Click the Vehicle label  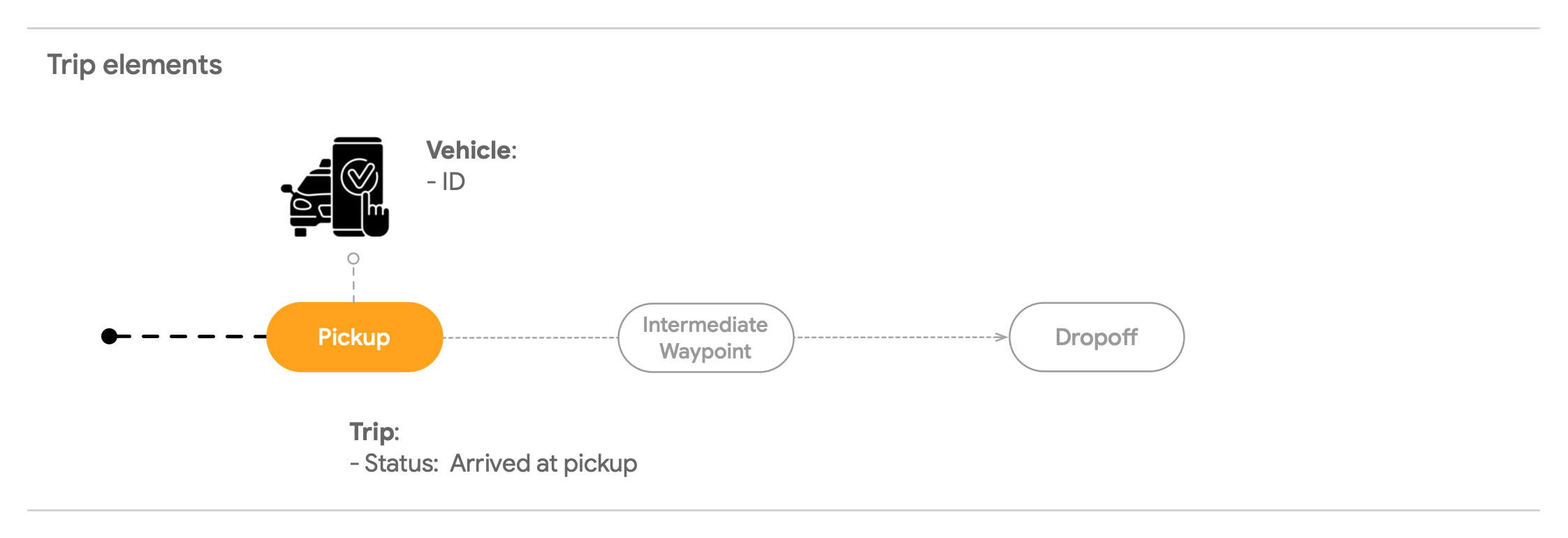click(471, 150)
